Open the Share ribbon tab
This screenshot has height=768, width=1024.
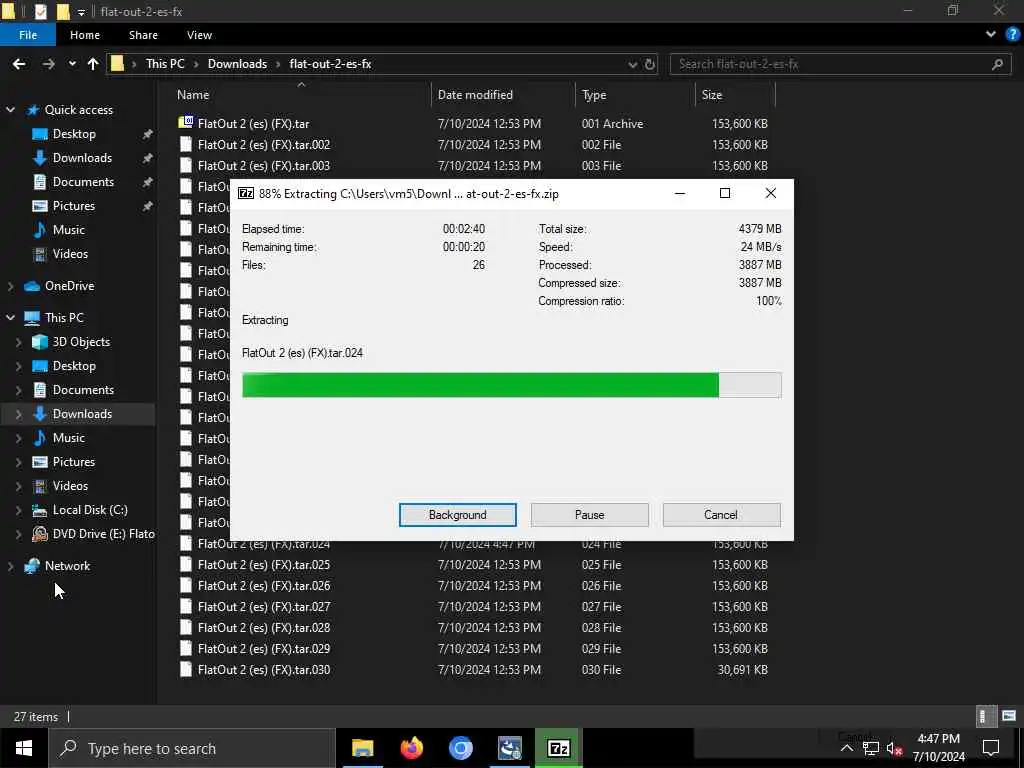tap(143, 35)
